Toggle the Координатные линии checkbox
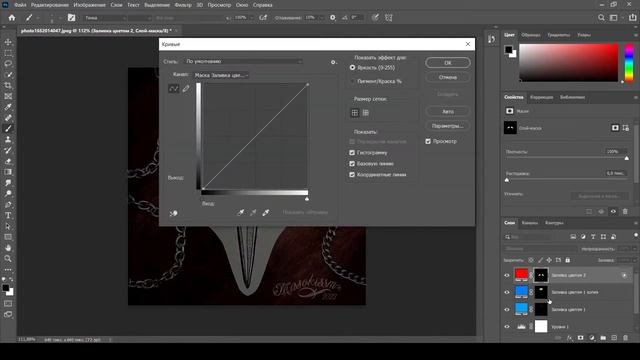Screen dimensions: 640x360 click(x=352, y=174)
